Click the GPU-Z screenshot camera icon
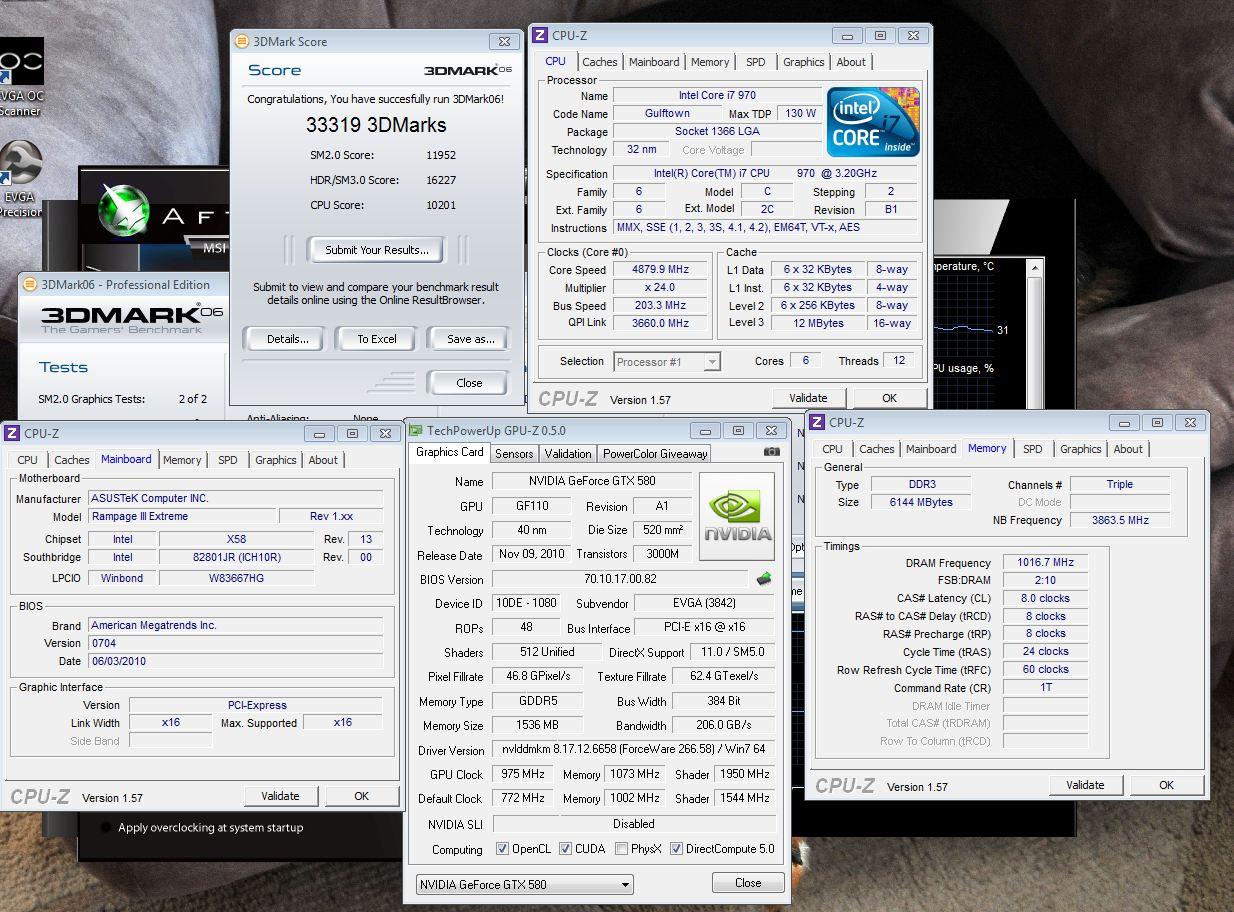The image size is (1234, 912). [771, 452]
